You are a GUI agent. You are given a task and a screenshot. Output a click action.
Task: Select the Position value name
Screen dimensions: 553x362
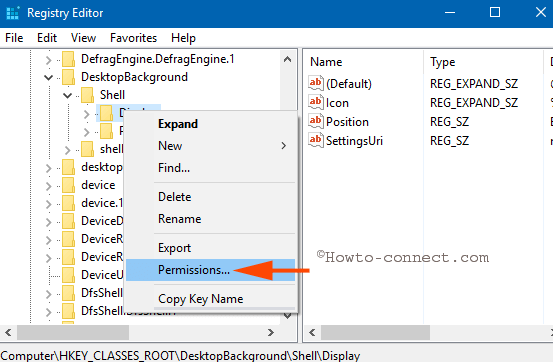coord(347,122)
